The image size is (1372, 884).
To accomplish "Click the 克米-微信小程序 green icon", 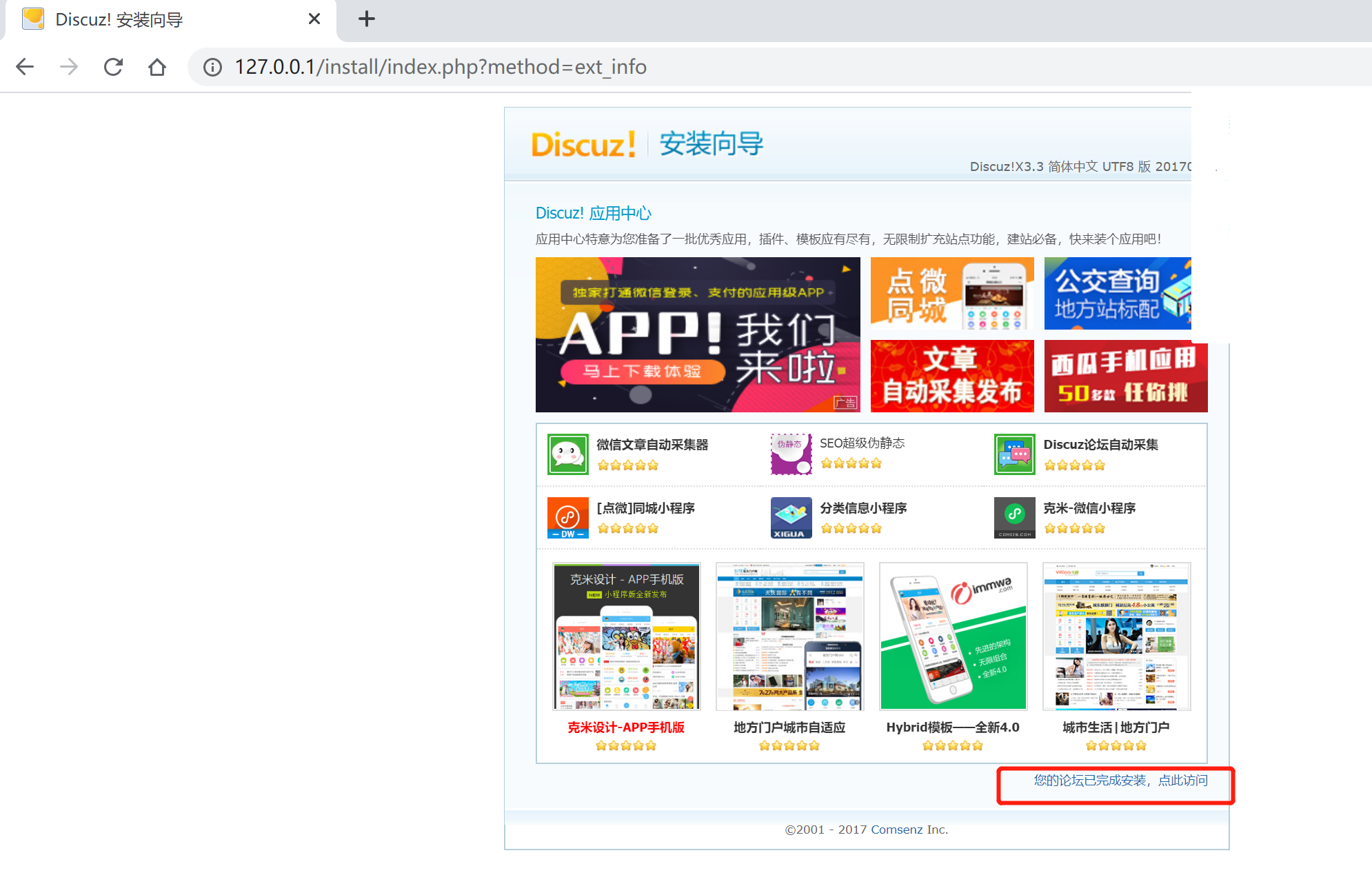I will [x=1014, y=517].
